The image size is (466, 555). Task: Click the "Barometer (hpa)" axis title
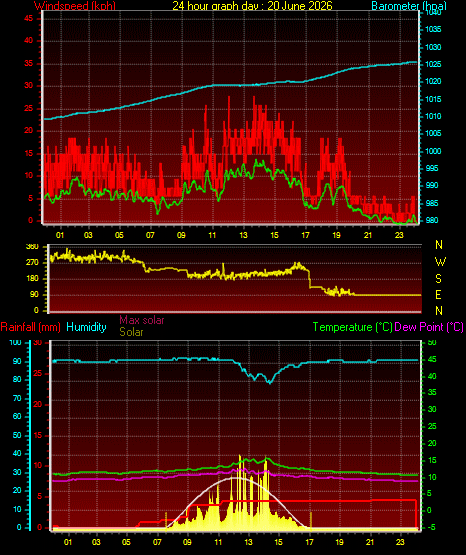(x=409, y=6)
